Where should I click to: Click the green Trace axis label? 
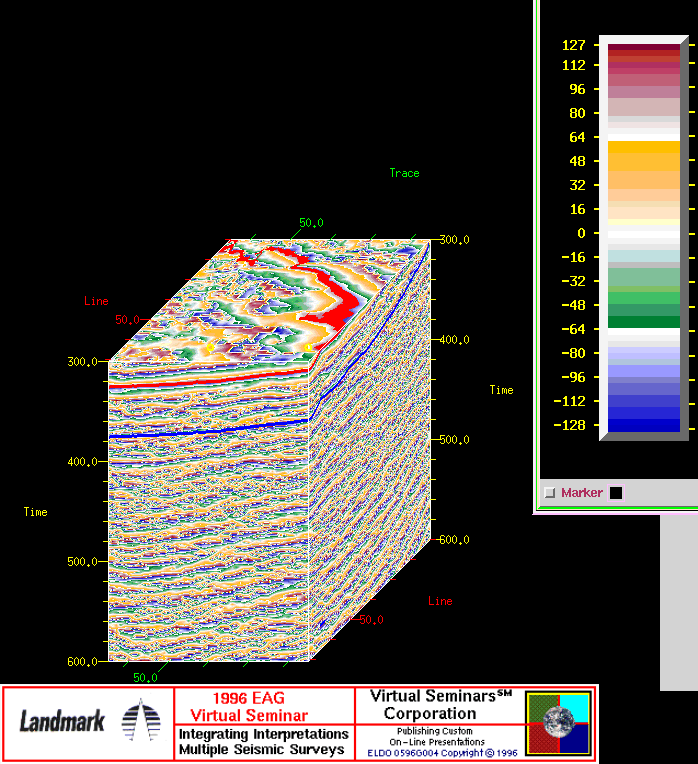pos(404,173)
